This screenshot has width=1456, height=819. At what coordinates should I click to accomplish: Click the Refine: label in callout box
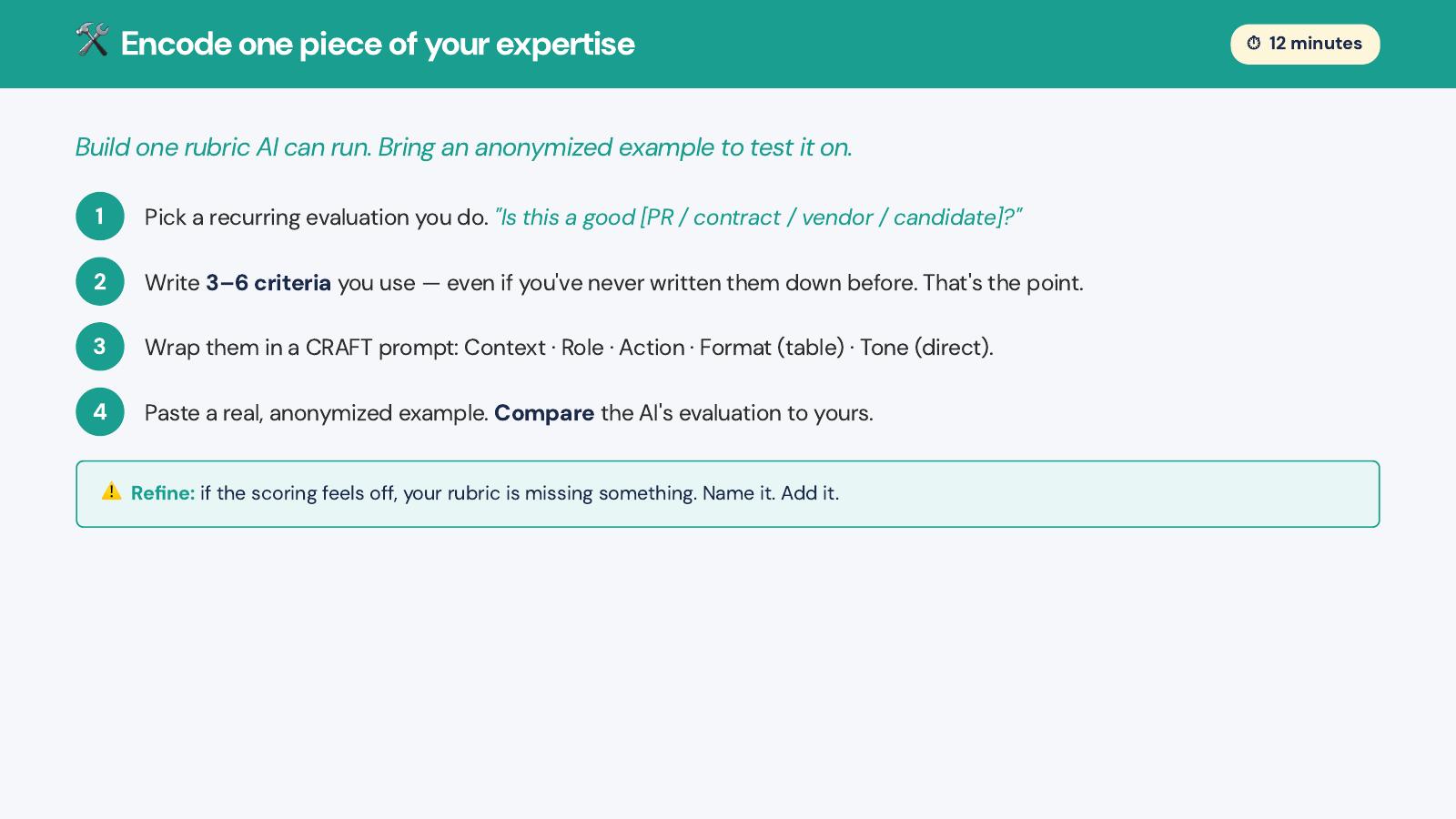[x=163, y=493]
